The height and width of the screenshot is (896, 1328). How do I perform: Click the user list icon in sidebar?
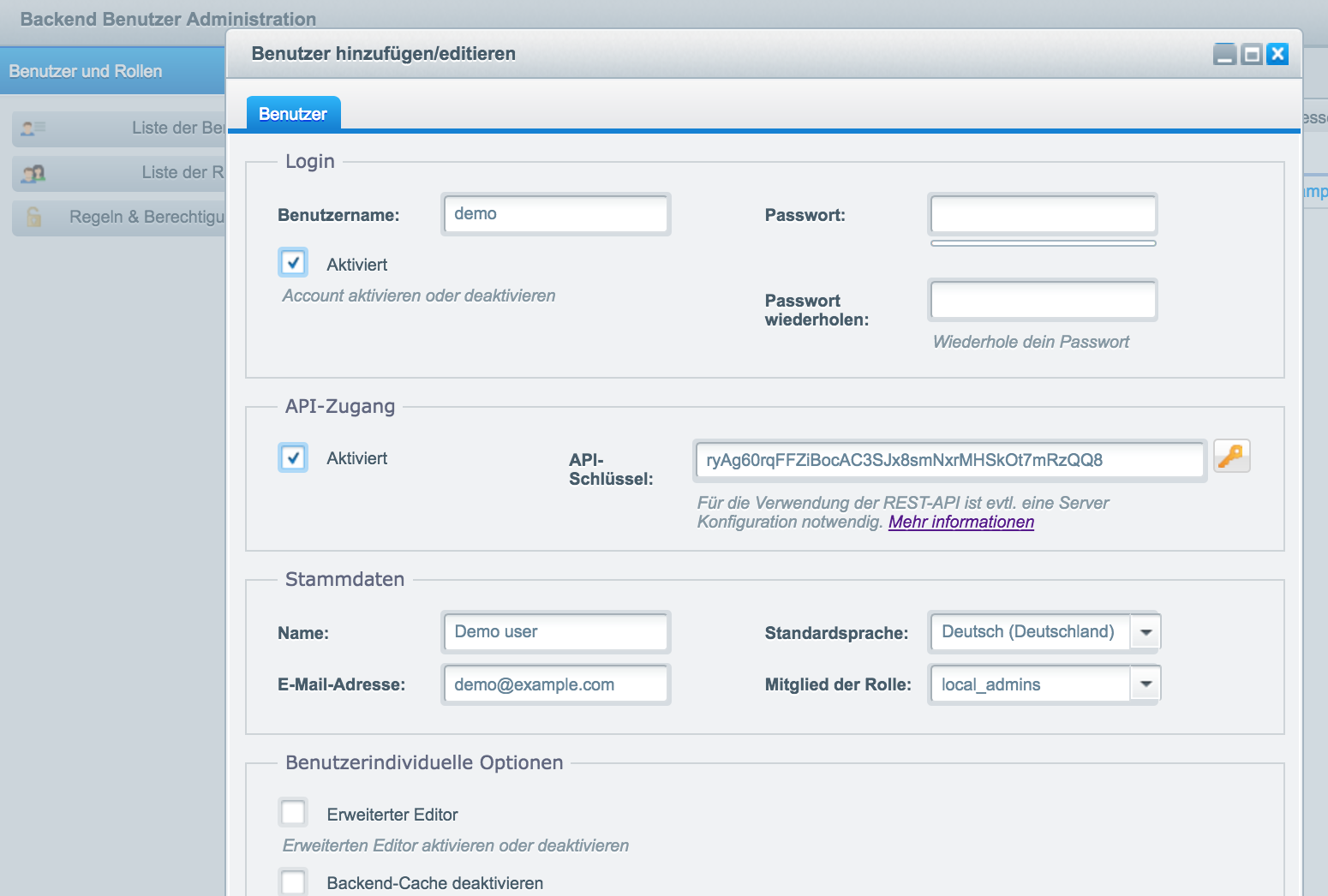pyautogui.click(x=33, y=128)
